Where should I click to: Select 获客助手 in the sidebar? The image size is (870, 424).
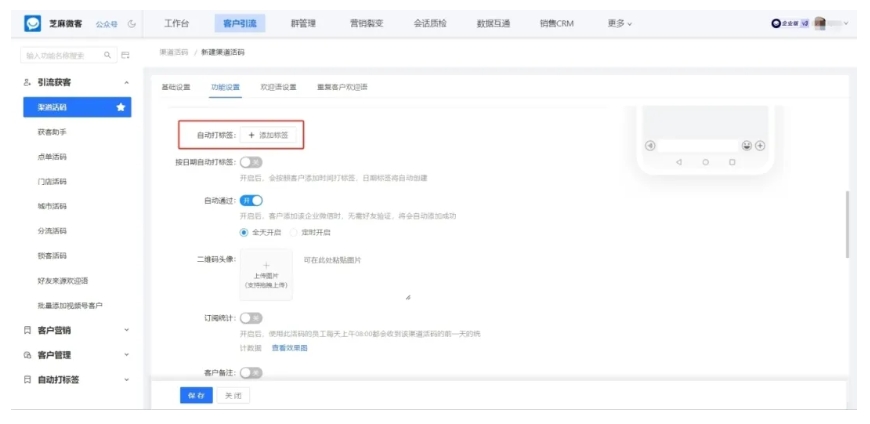(52, 132)
